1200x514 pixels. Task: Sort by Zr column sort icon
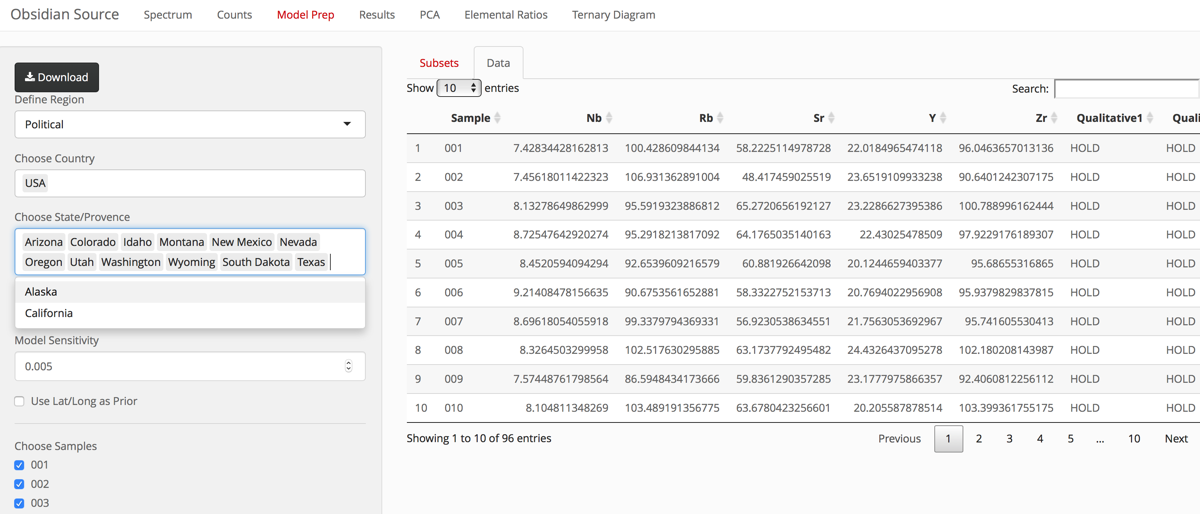coord(1054,118)
